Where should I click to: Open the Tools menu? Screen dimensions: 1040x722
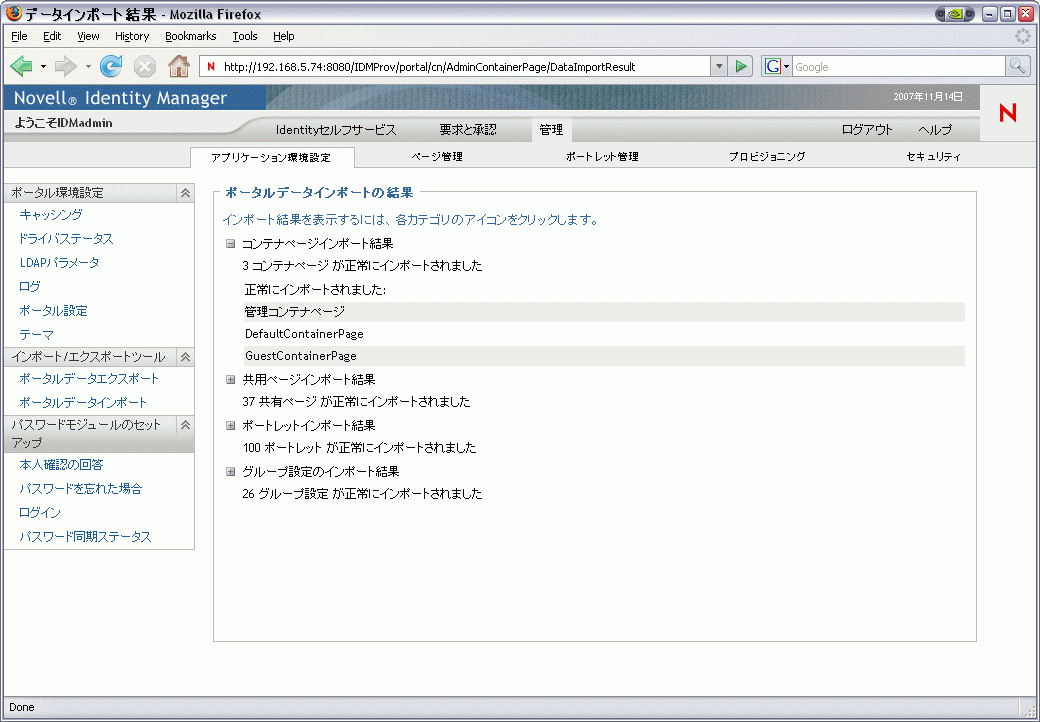(245, 36)
